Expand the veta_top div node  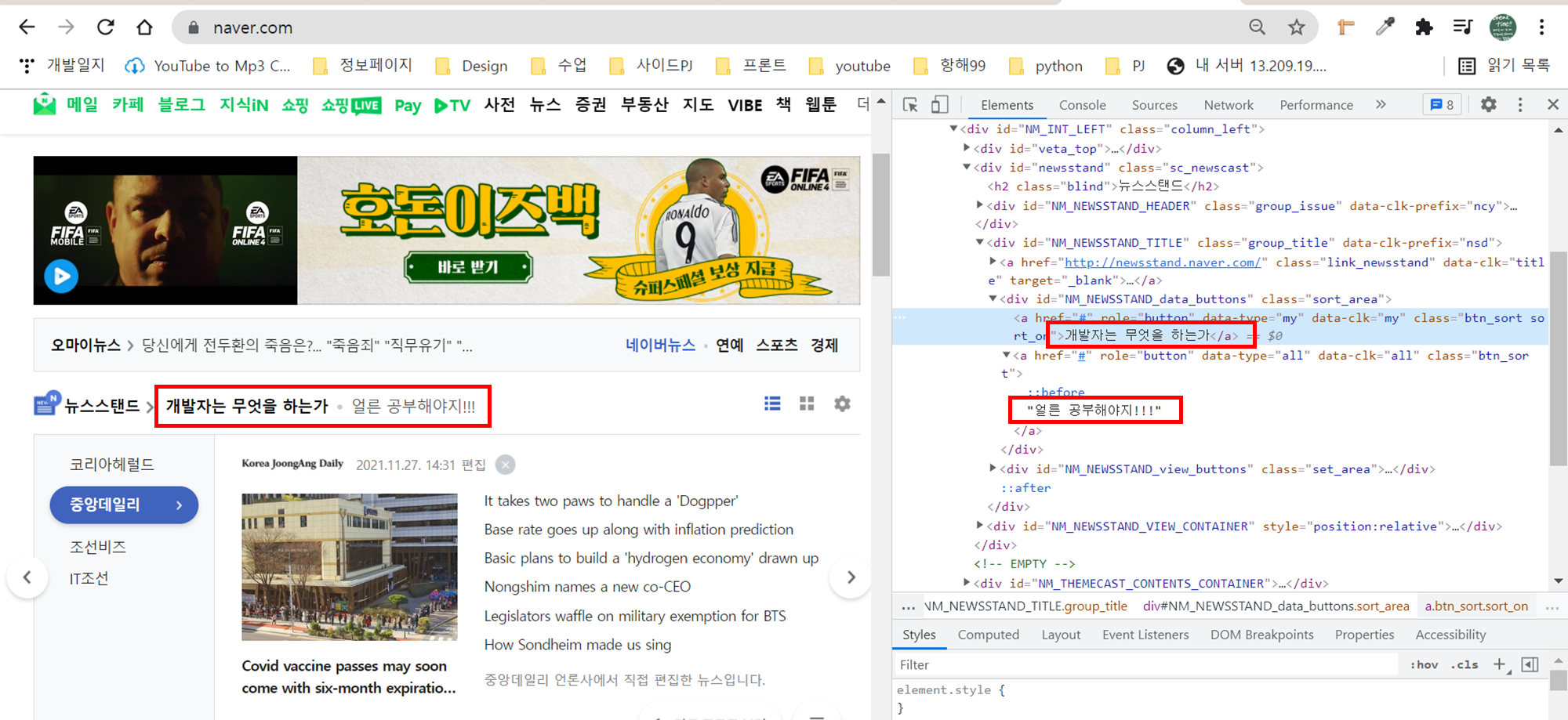click(967, 147)
